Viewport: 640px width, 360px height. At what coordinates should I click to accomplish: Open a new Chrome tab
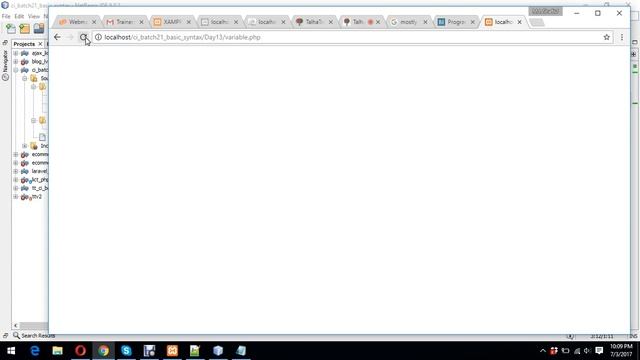pos(537,22)
